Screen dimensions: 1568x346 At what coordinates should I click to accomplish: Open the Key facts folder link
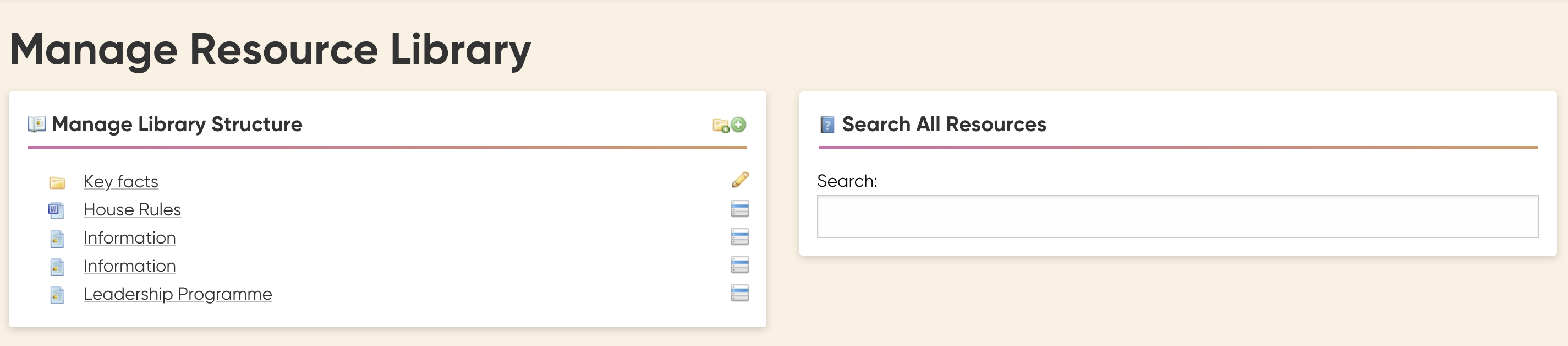click(x=120, y=181)
